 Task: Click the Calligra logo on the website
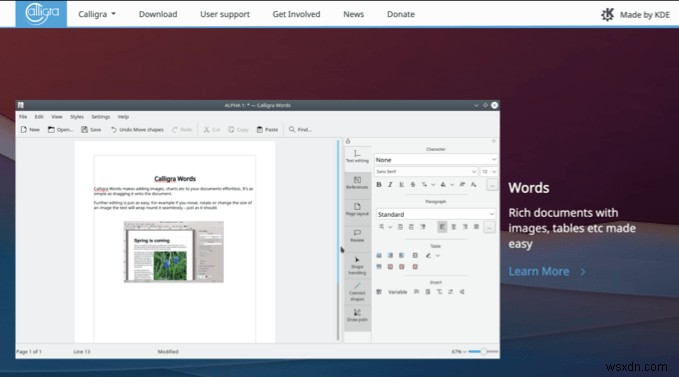coord(42,13)
